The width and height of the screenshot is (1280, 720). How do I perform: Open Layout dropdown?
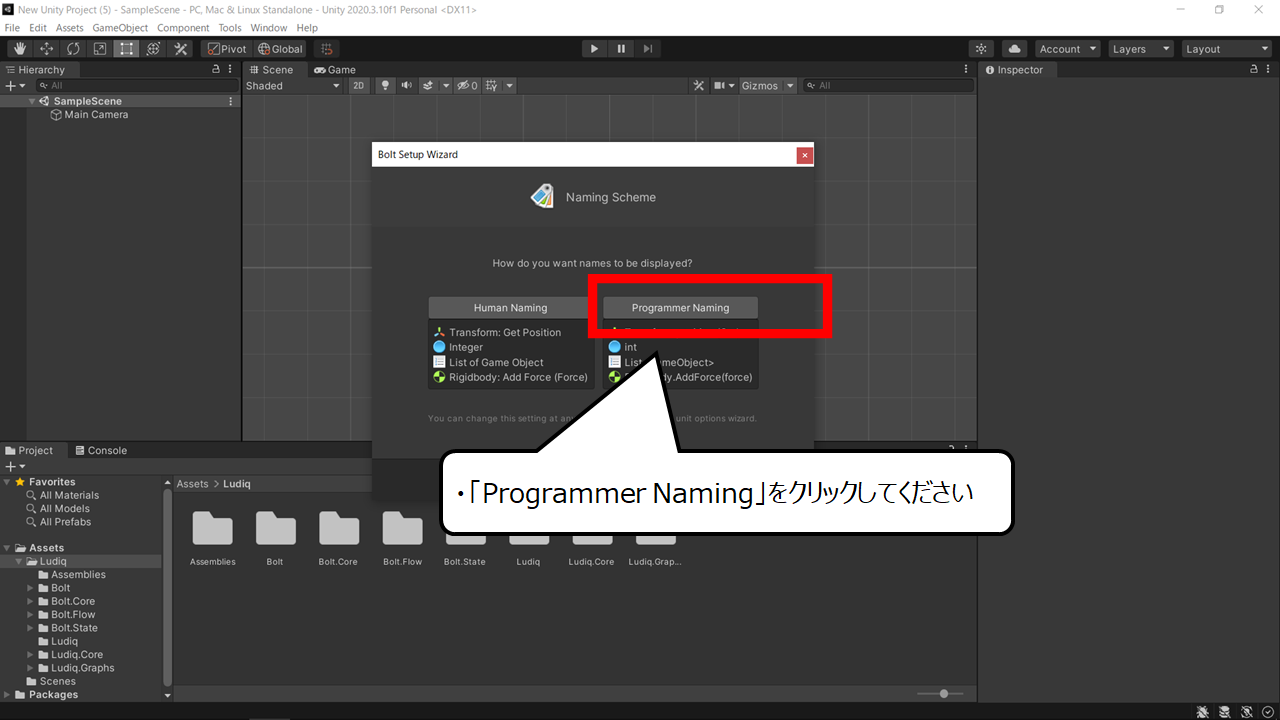click(1226, 49)
